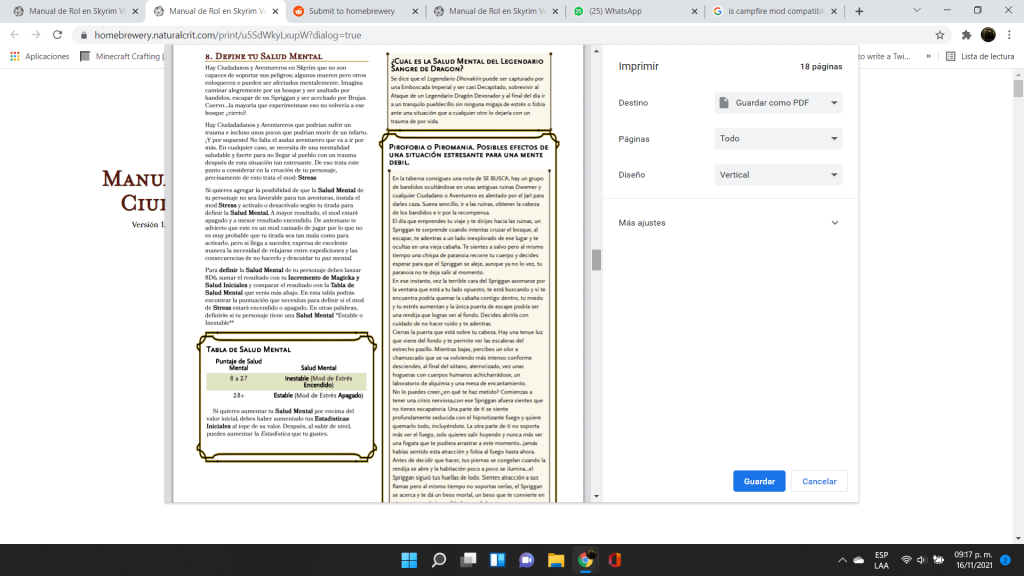Image resolution: width=1024 pixels, height=576 pixels.
Task: Open Office from taskbar
Action: pos(615,560)
